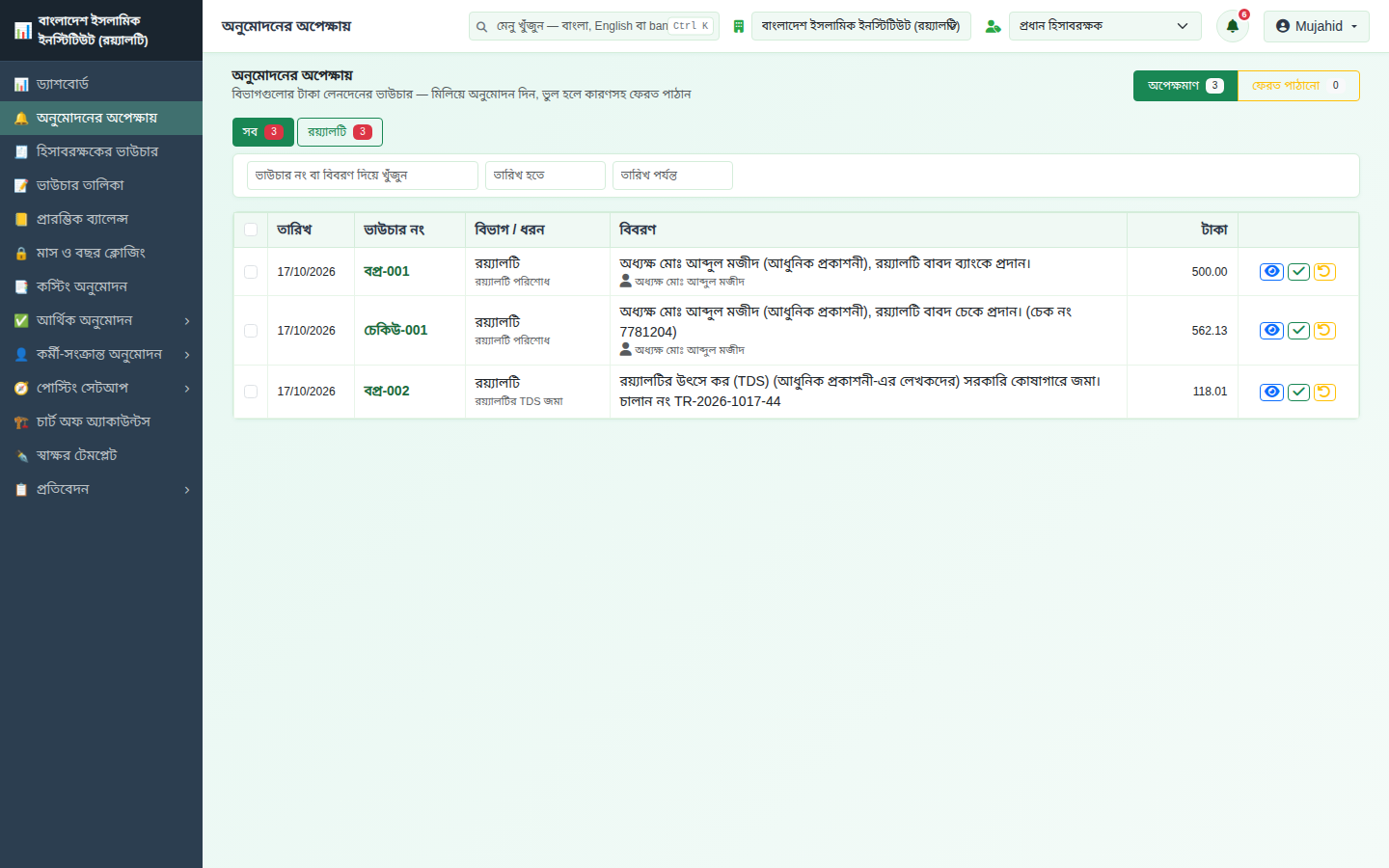This screenshot has width=1389, height=868.
Task: Click the role user icon in header
Action: click(993, 27)
